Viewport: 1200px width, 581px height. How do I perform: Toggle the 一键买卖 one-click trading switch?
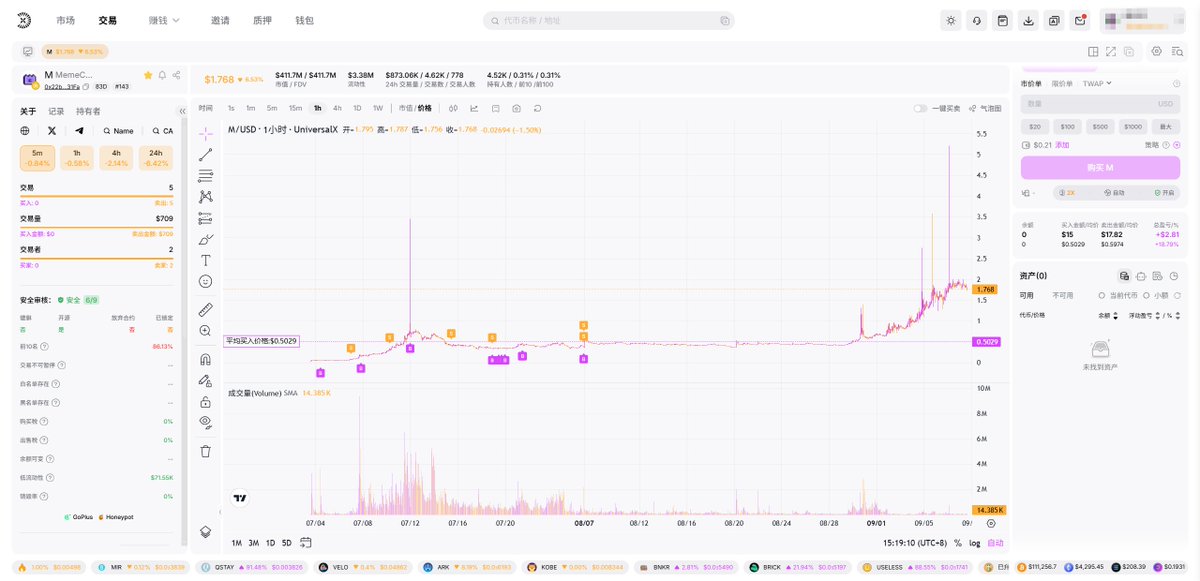(920, 108)
